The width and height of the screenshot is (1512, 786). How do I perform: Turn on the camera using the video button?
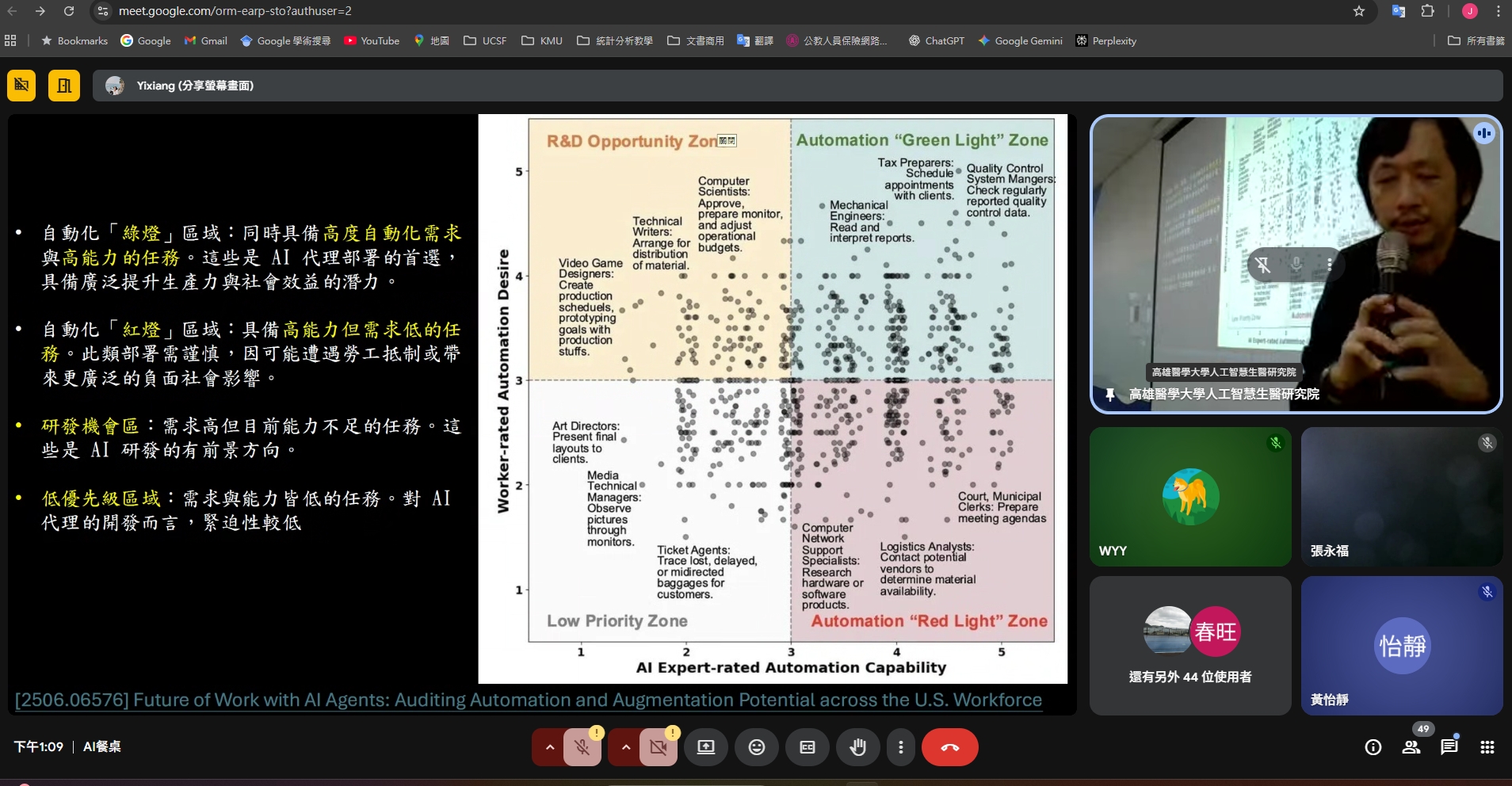[x=658, y=747]
